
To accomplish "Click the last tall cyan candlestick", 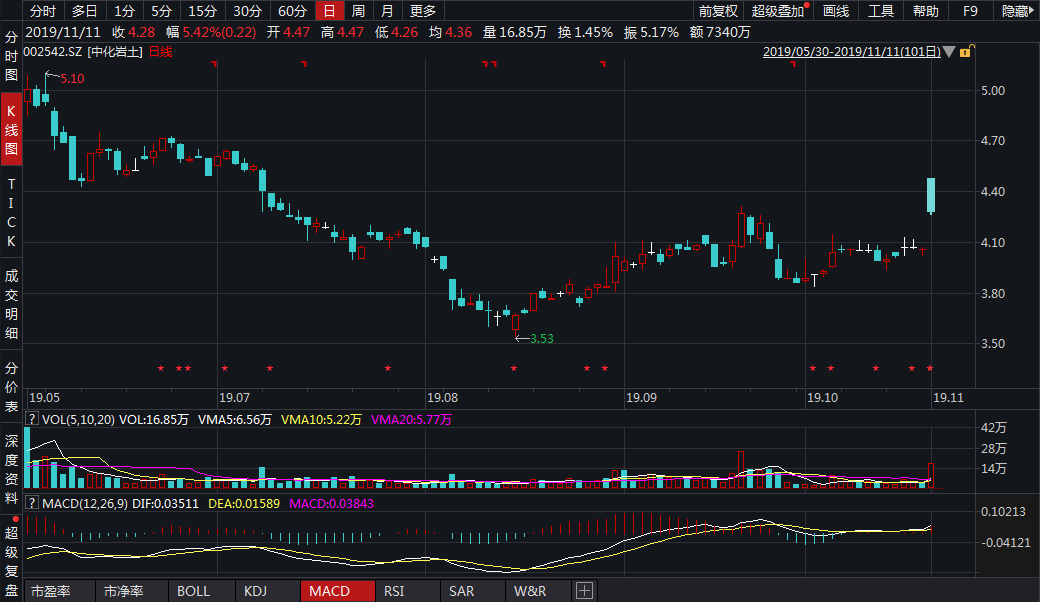I will [931, 195].
